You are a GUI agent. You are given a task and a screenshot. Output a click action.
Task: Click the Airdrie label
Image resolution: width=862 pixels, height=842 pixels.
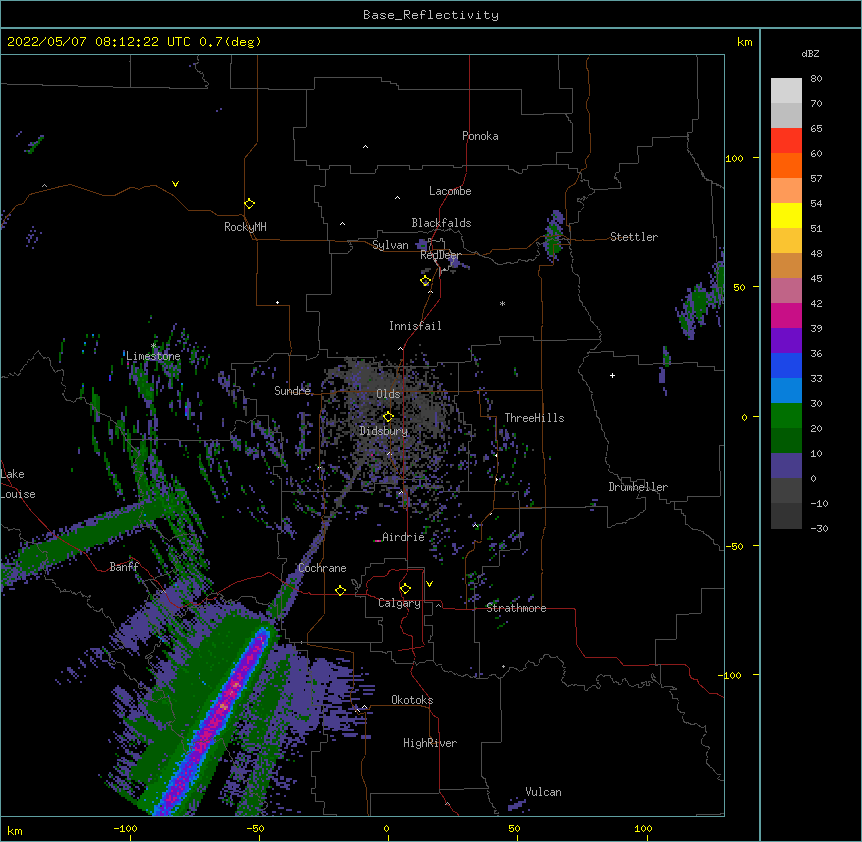[x=403, y=537]
